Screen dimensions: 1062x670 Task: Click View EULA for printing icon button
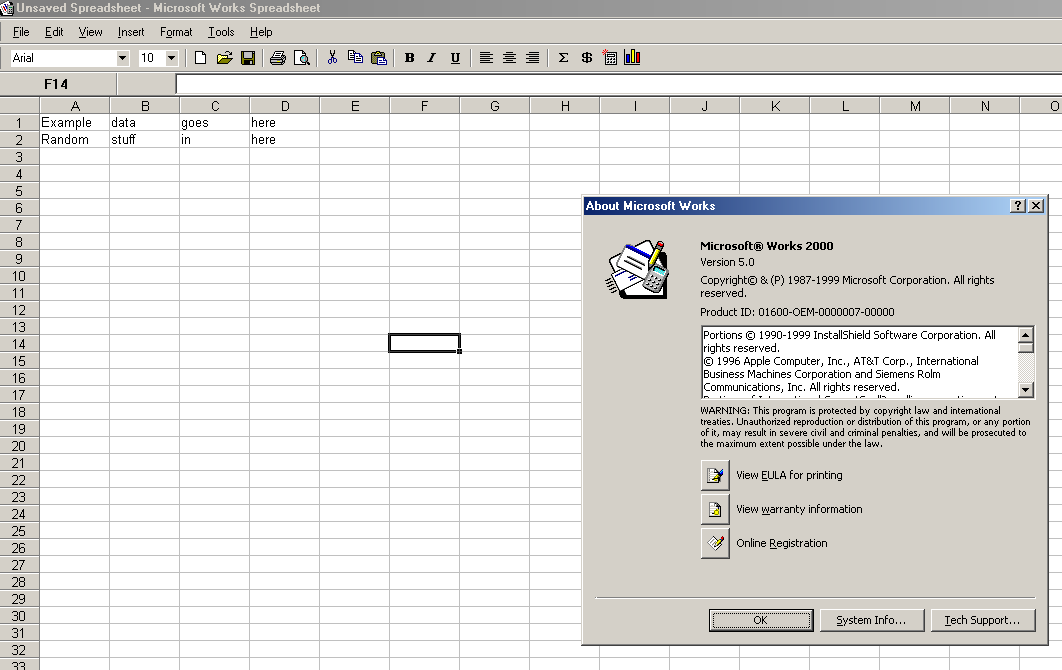(x=715, y=476)
